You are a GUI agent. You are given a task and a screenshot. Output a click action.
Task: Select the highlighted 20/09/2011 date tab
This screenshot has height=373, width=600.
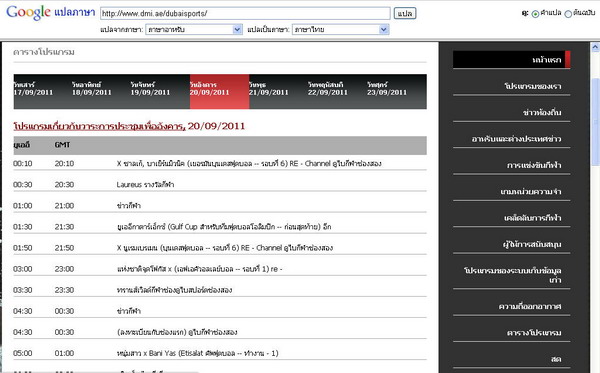click(219, 91)
